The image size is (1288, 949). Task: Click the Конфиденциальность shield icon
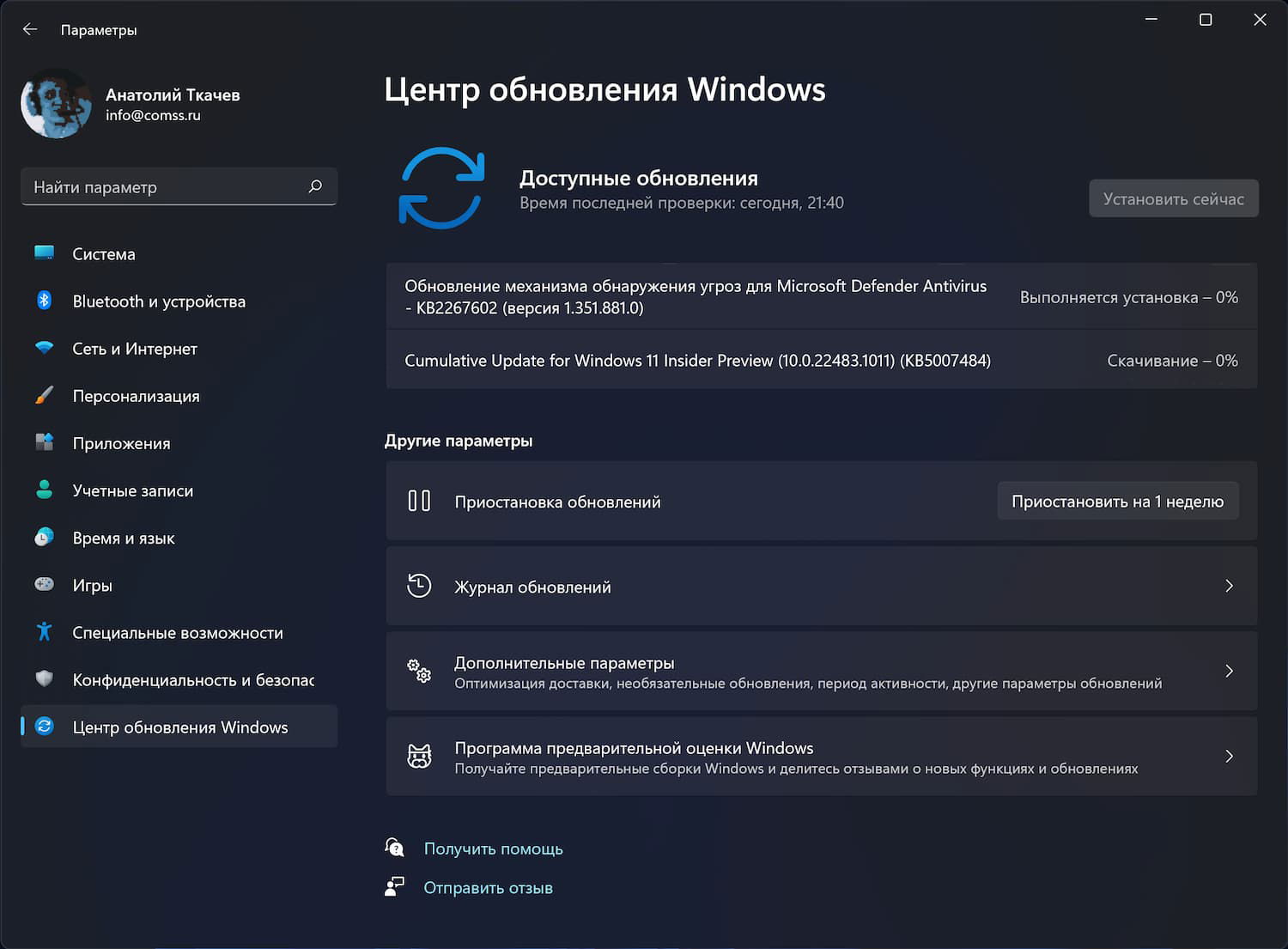(44, 679)
